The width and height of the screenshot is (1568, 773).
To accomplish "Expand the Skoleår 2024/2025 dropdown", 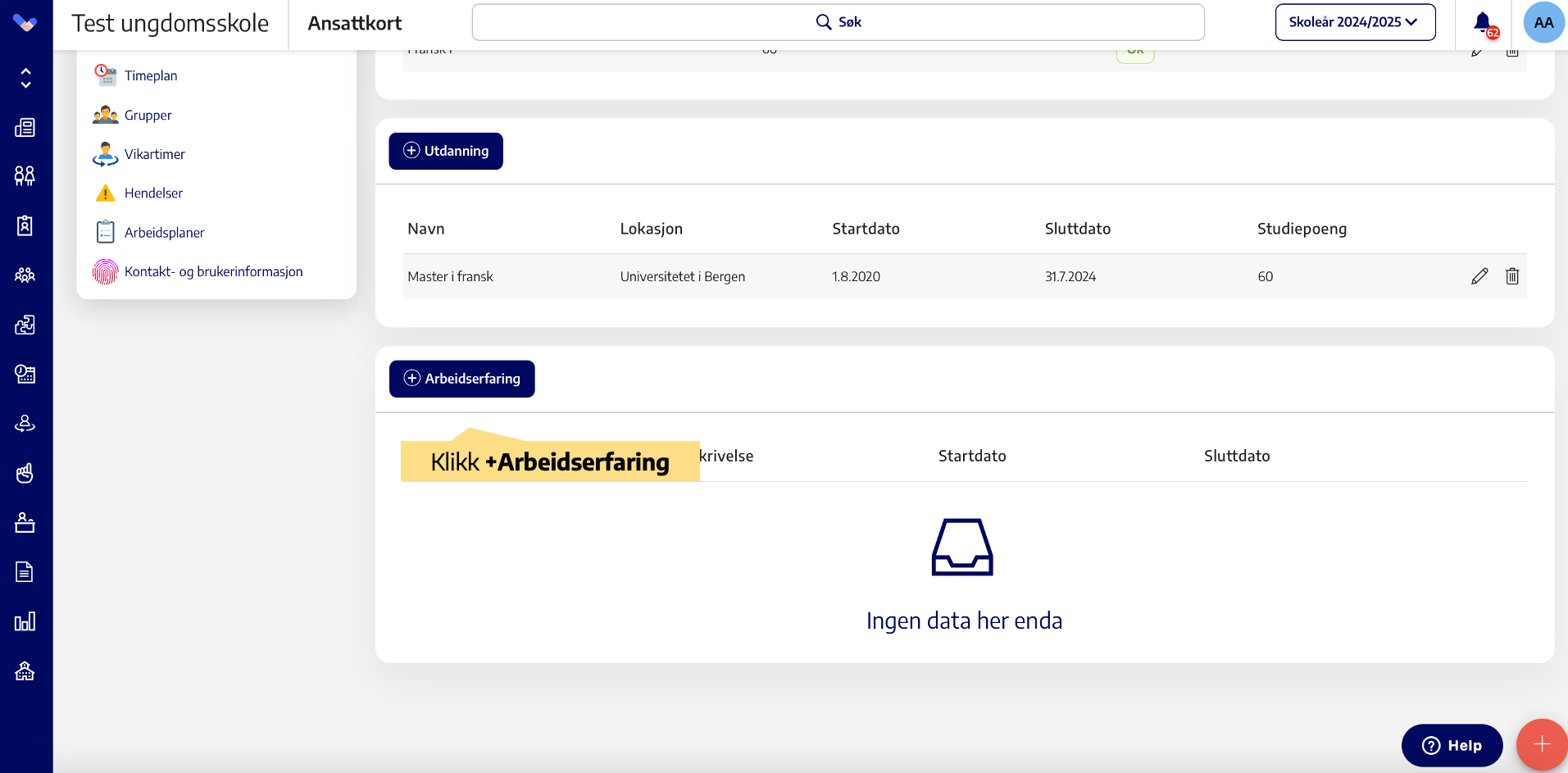I will tap(1355, 22).
